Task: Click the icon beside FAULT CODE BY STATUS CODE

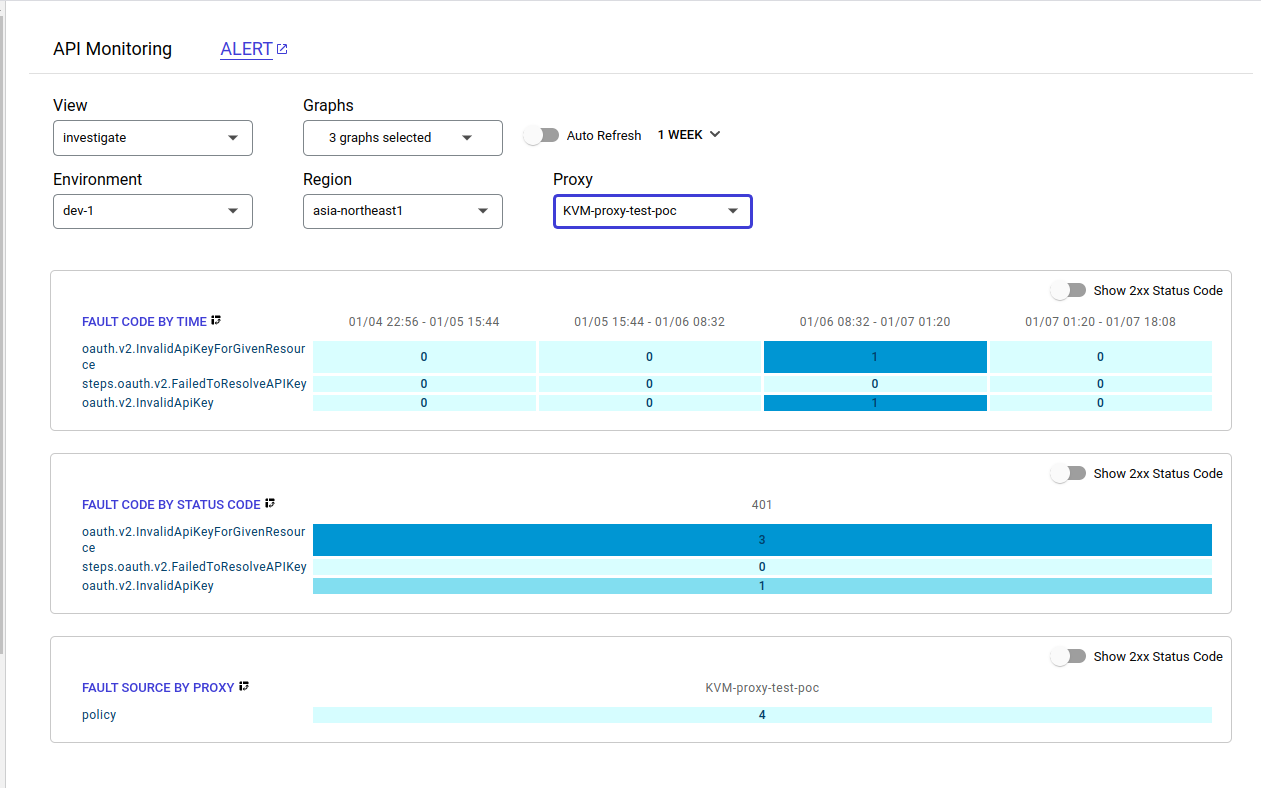Action: pos(270,504)
